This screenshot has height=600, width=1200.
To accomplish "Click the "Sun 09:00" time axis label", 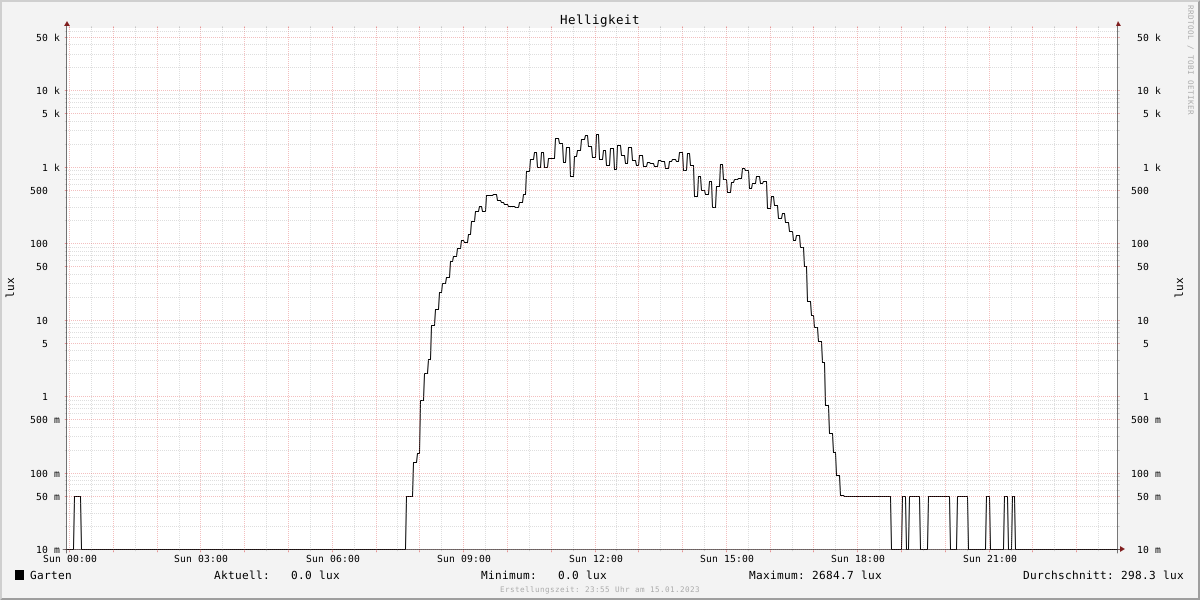I will (x=464, y=559).
